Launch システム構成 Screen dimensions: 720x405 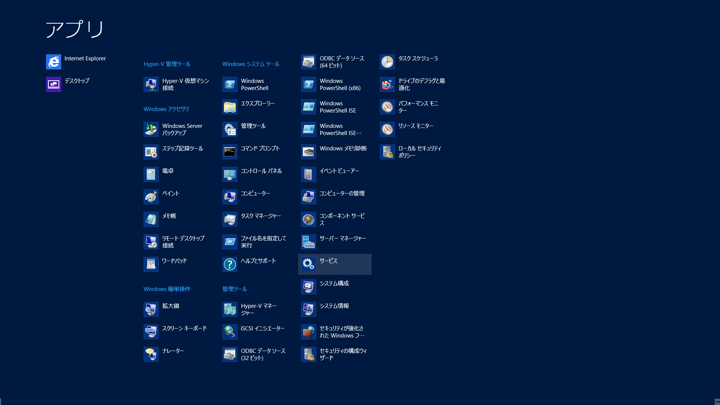335,287
